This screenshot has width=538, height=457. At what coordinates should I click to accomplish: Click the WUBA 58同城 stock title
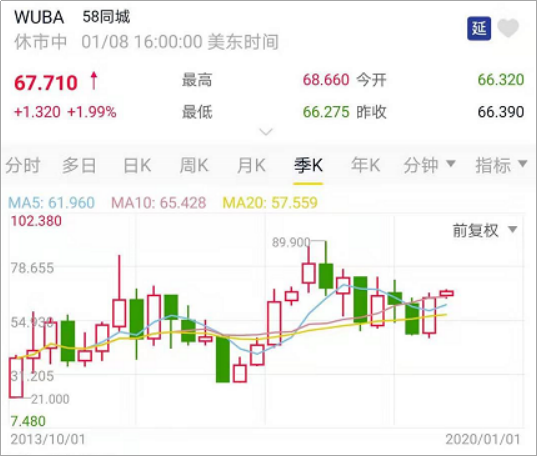click(72, 17)
